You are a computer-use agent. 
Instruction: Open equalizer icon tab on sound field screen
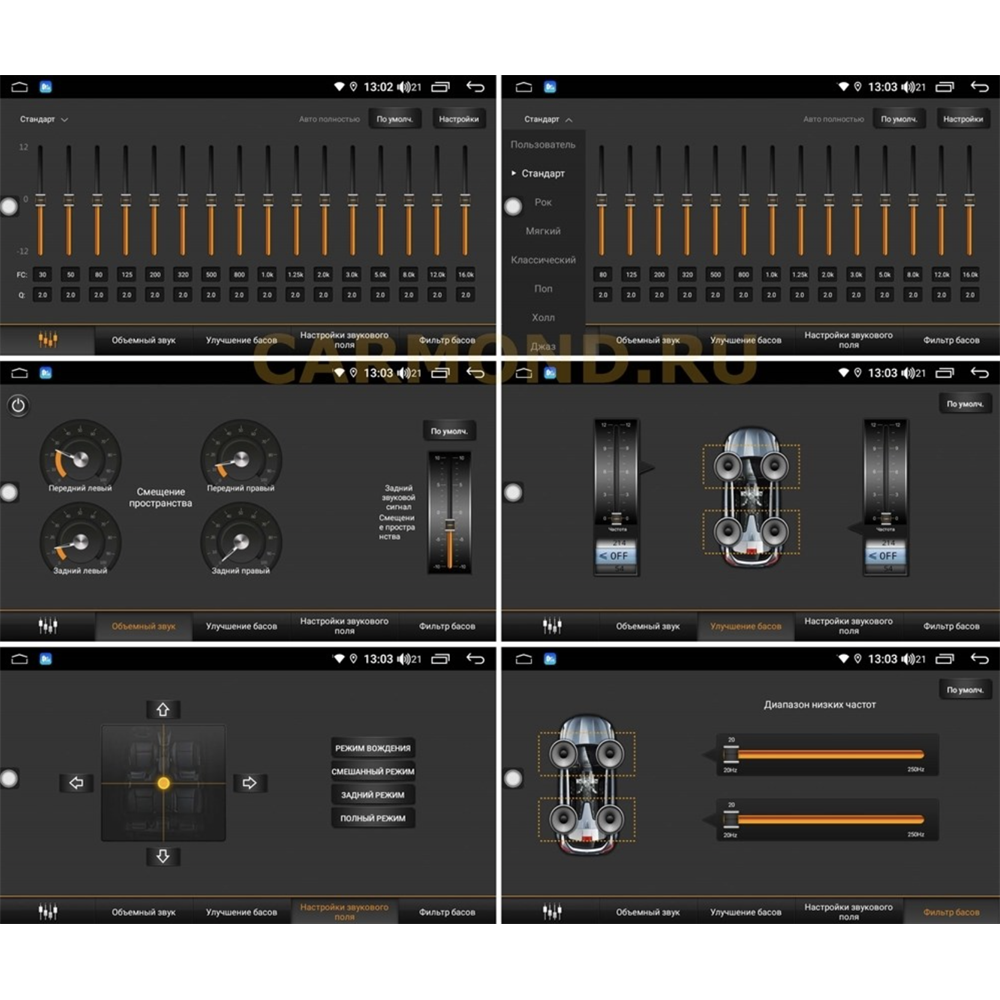pos(48,912)
